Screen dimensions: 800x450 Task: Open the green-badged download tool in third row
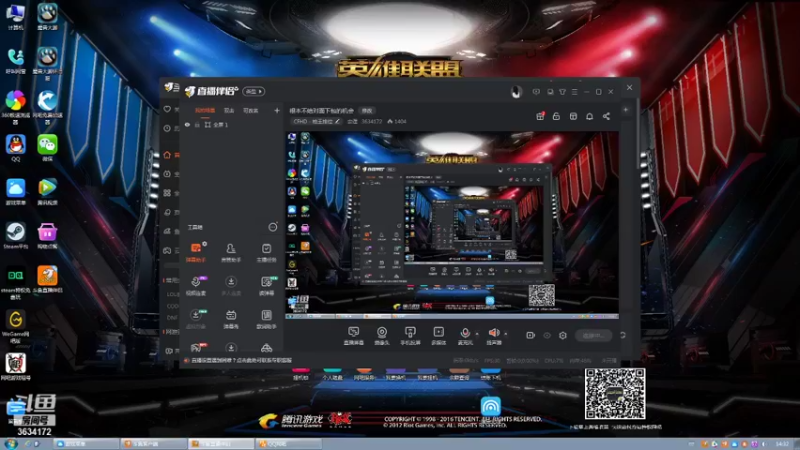(x=196, y=319)
